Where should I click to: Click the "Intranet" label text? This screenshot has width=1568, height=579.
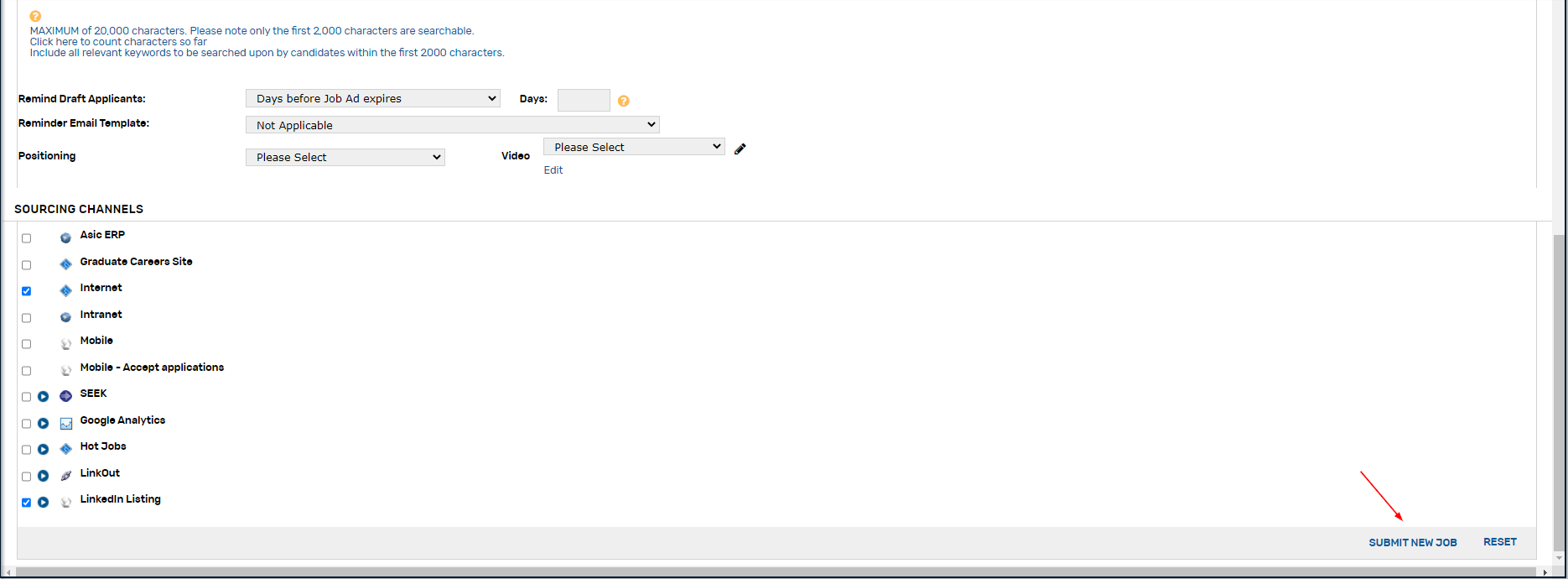click(x=101, y=315)
